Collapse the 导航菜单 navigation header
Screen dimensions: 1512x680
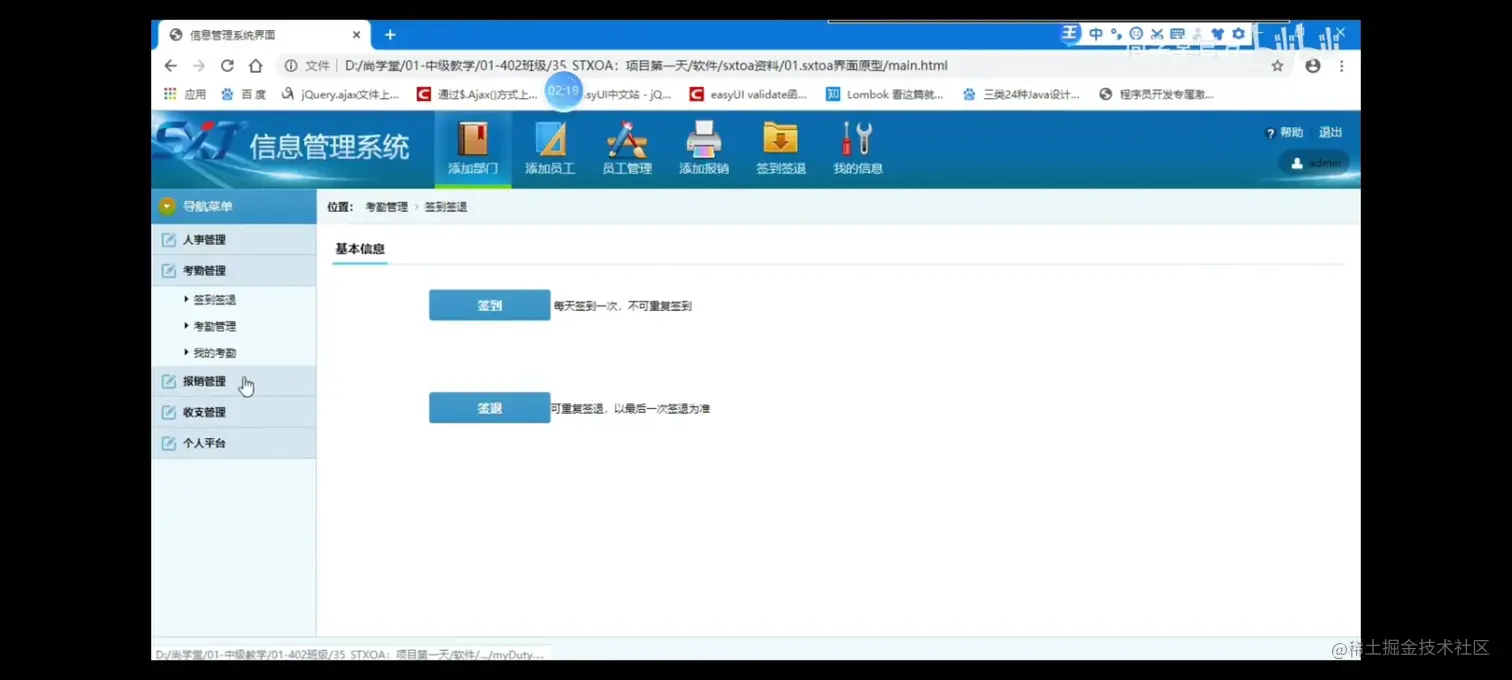click(234, 206)
